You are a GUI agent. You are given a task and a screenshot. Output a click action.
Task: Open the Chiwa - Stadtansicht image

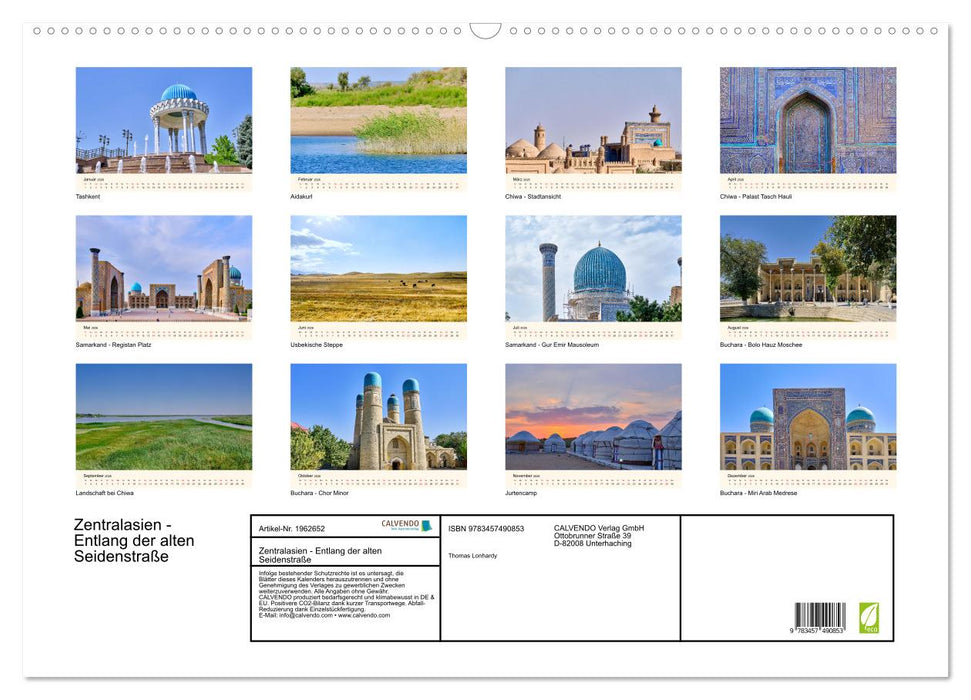tap(593, 120)
